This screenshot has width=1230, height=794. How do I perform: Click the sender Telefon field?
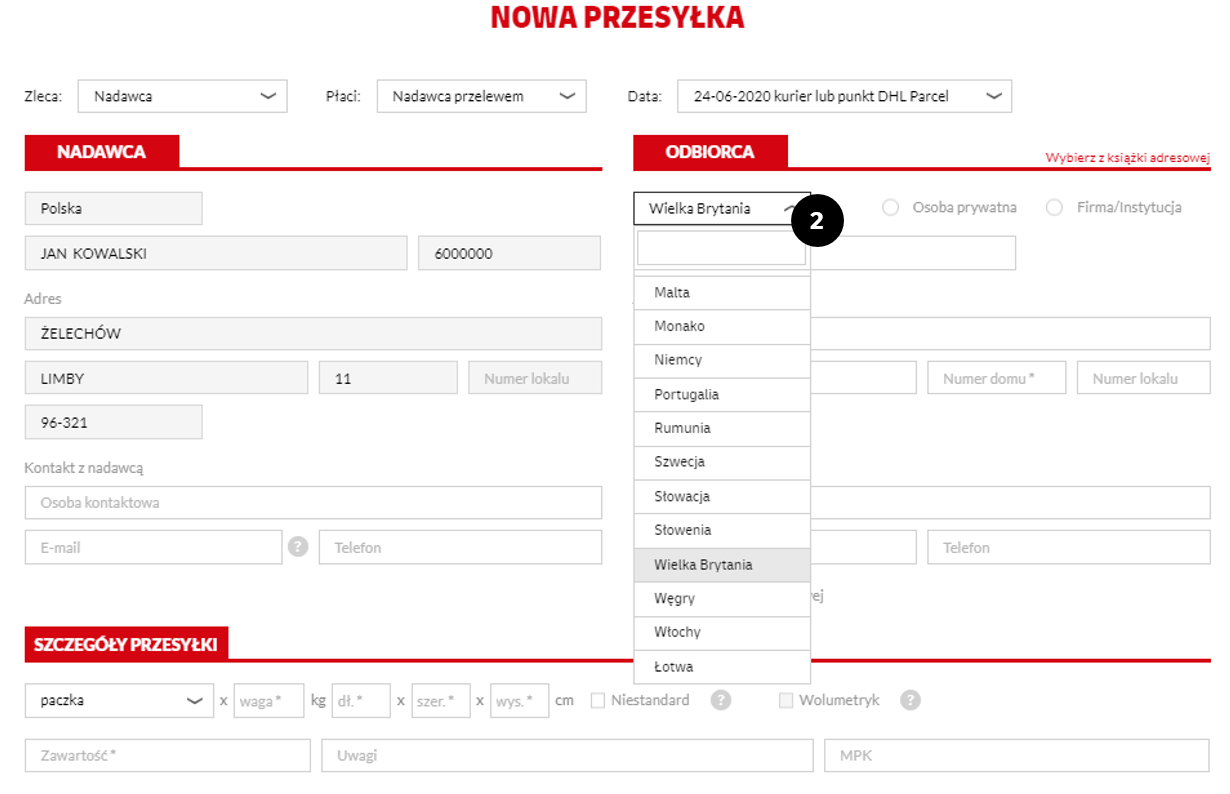(x=460, y=547)
